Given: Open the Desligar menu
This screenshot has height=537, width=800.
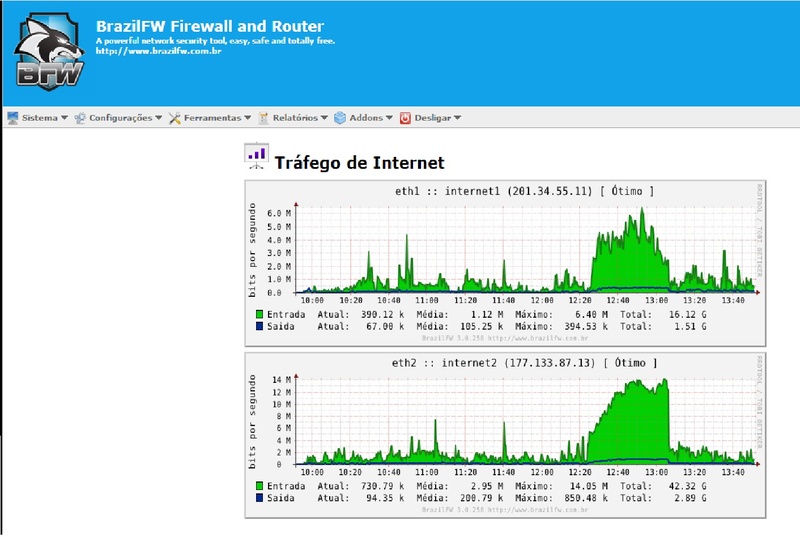Looking at the screenshot, I should 431,118.
